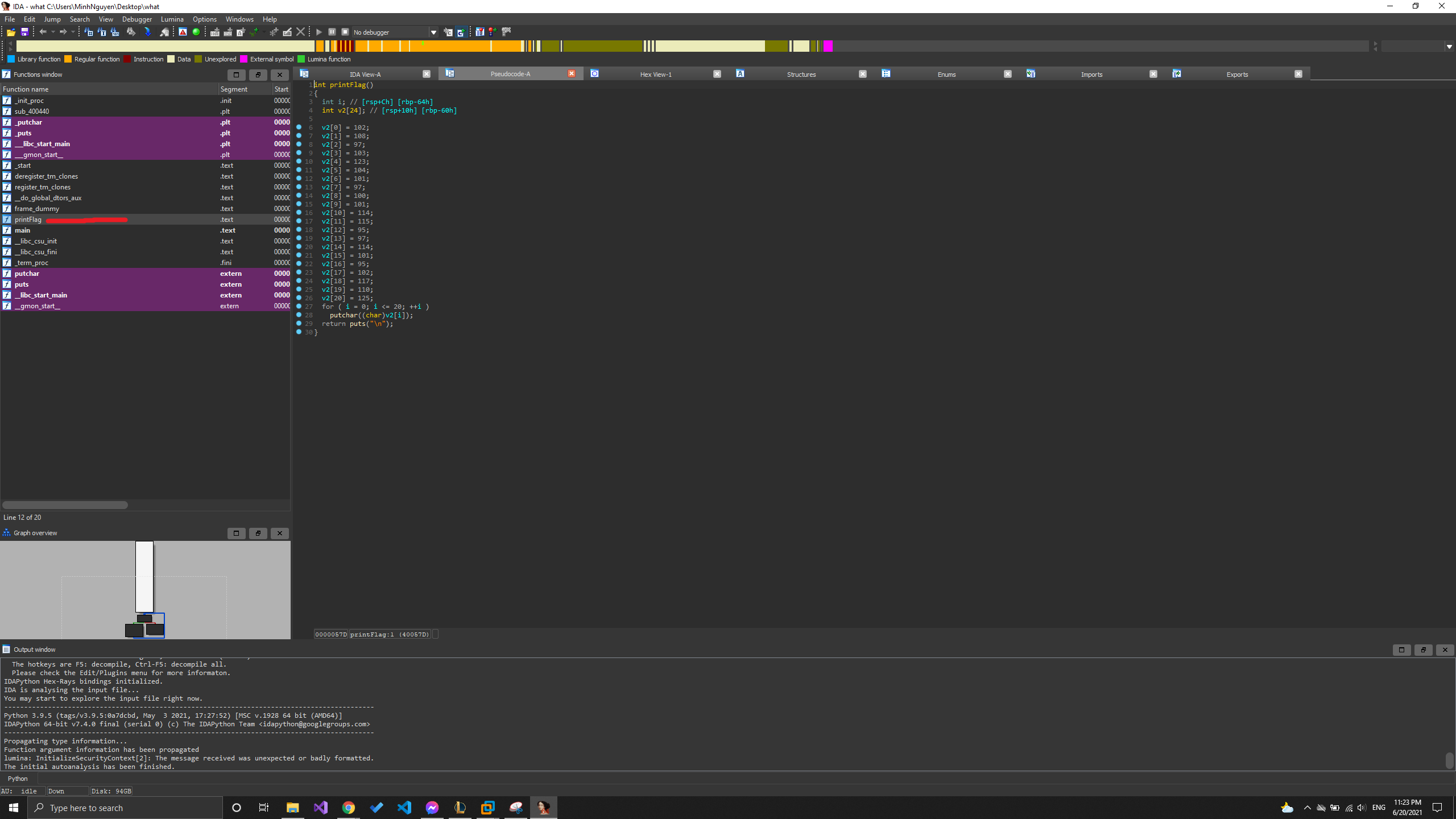Open the forward-navigation history dropdown arrow
This screenshot has height=819, width=1456.
pos(73,32)
